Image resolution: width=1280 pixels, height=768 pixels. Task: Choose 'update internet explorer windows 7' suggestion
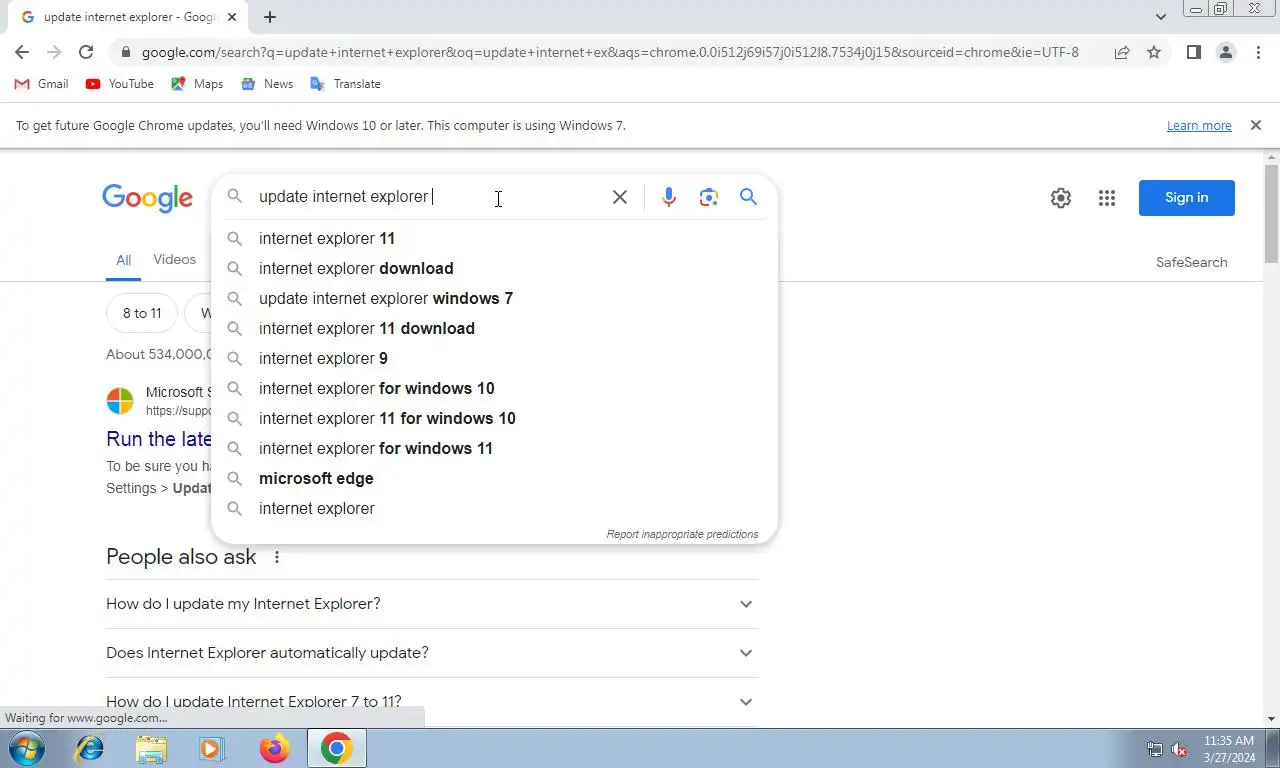click(494, 298)
